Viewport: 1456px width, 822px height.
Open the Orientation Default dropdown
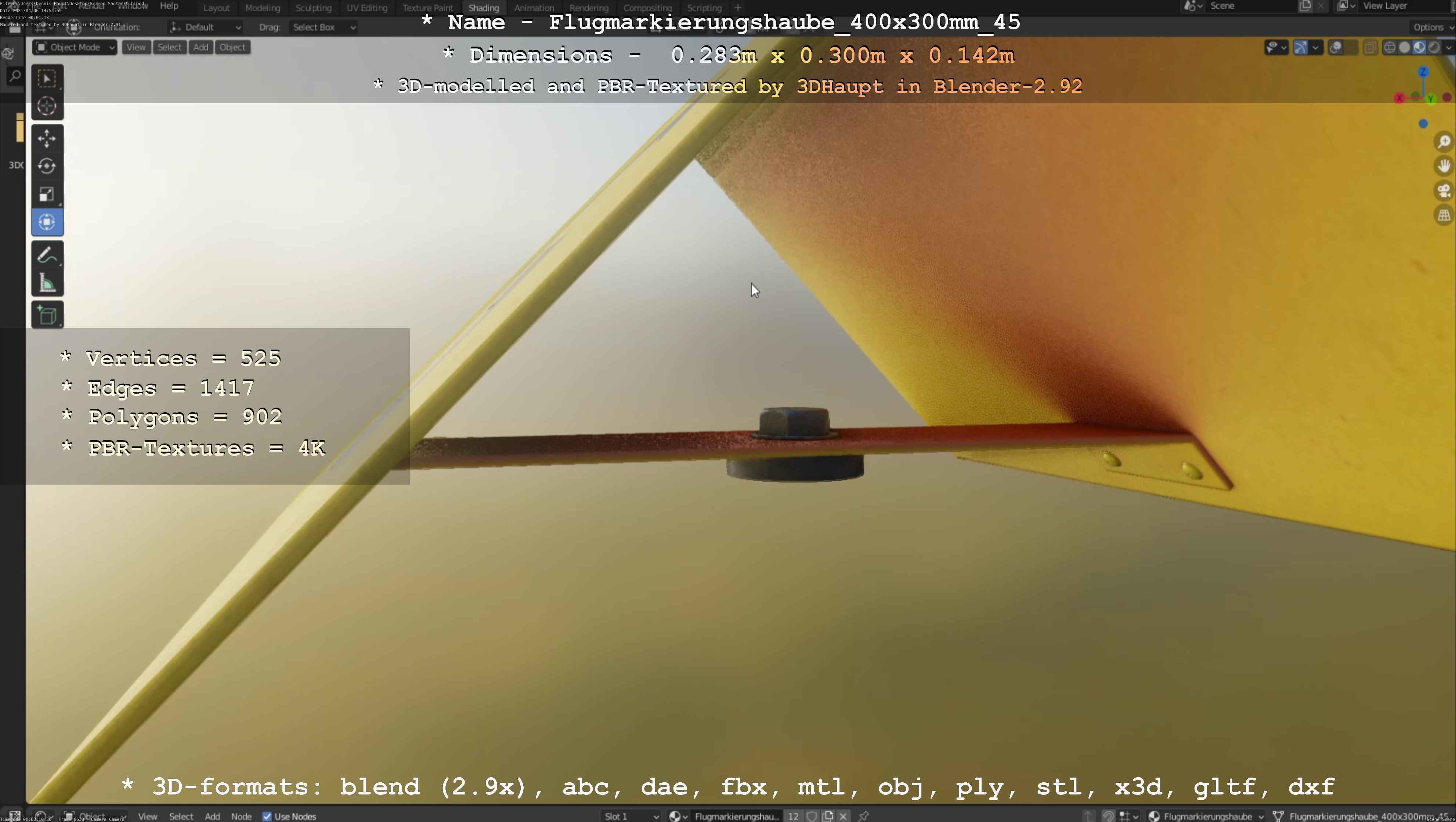click(205, 27)
